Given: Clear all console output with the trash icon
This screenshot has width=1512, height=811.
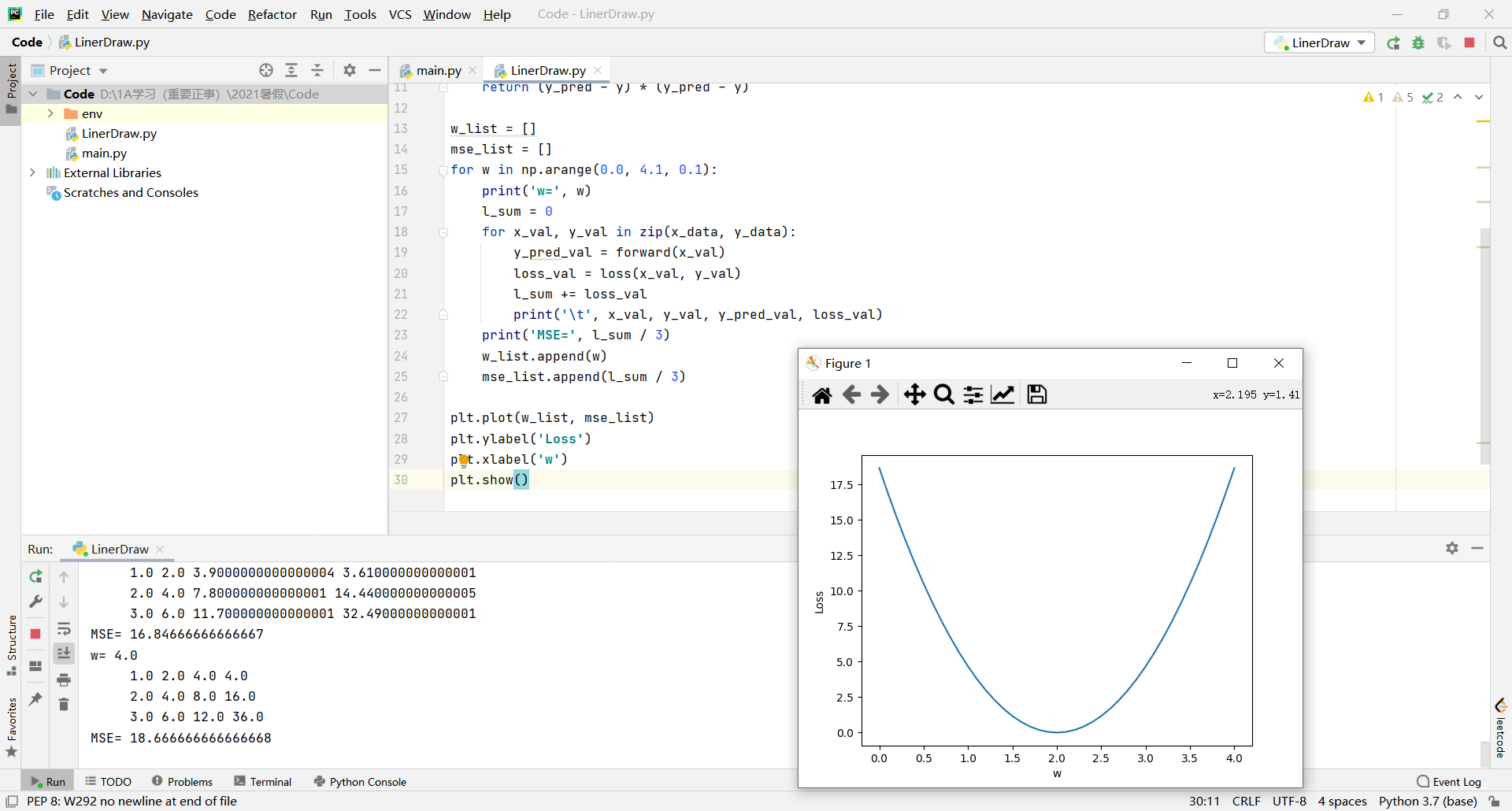Looking at the screenshot, I should 64,704.
